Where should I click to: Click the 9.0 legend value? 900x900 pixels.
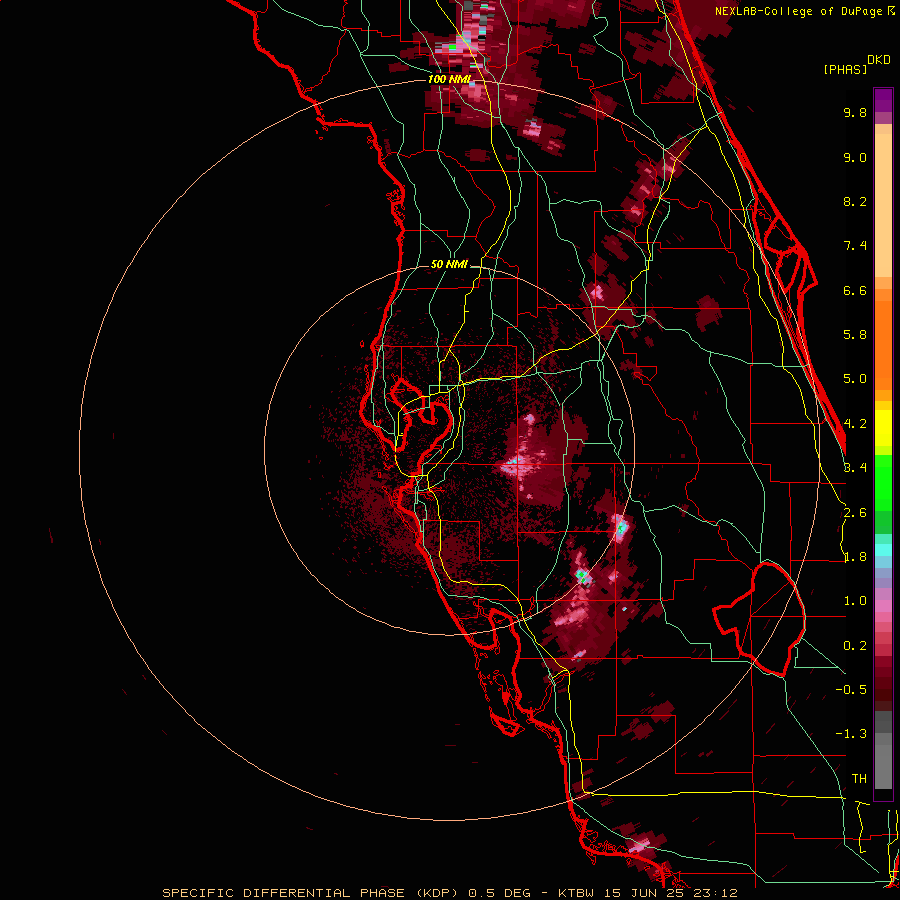pos(855,157)
